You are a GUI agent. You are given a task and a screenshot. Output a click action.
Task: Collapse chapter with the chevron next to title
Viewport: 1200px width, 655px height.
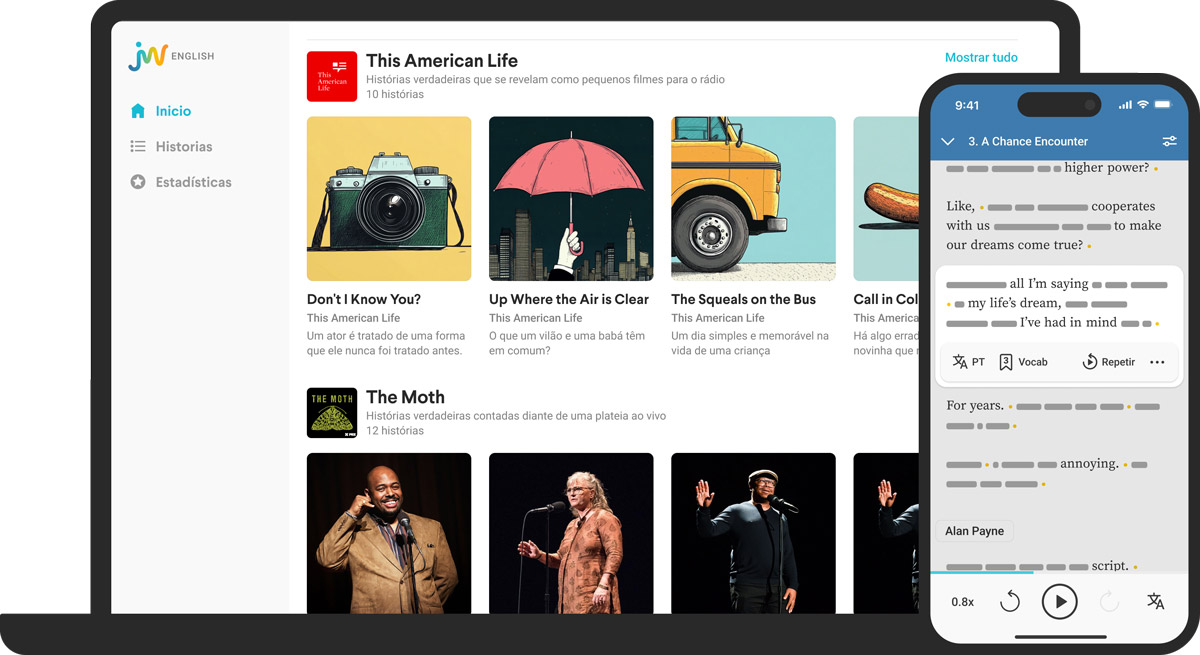pyautogui.click(x=949, y=142)
